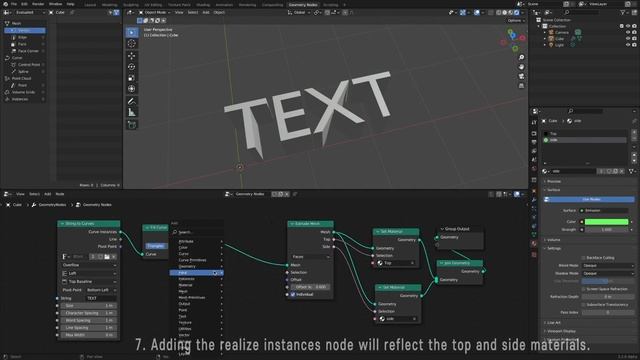Open the Mesh Primitives submenu
The image size is (640, 360).
(197, 298)
